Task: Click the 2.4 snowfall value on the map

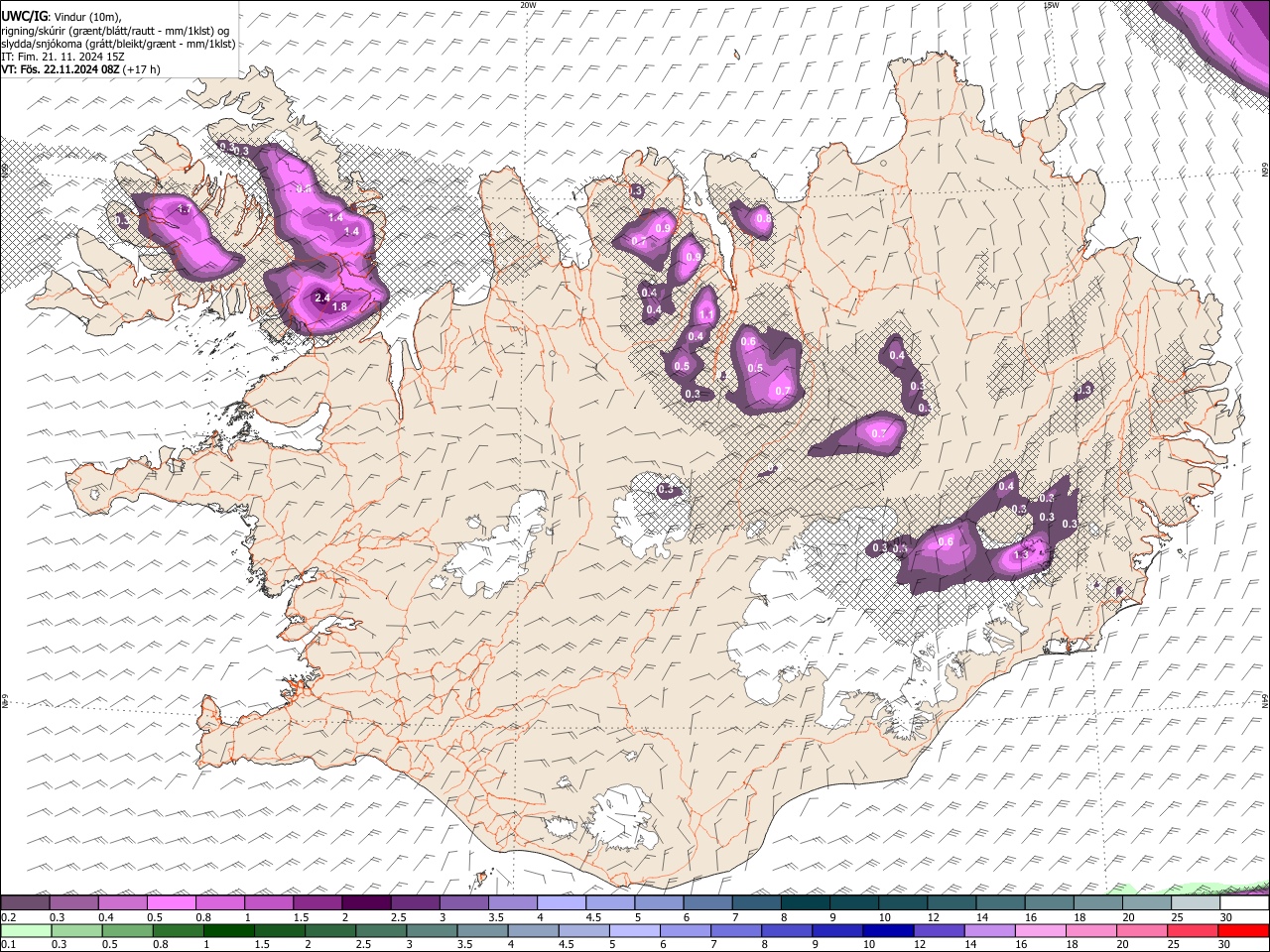Action: (321, 297)
